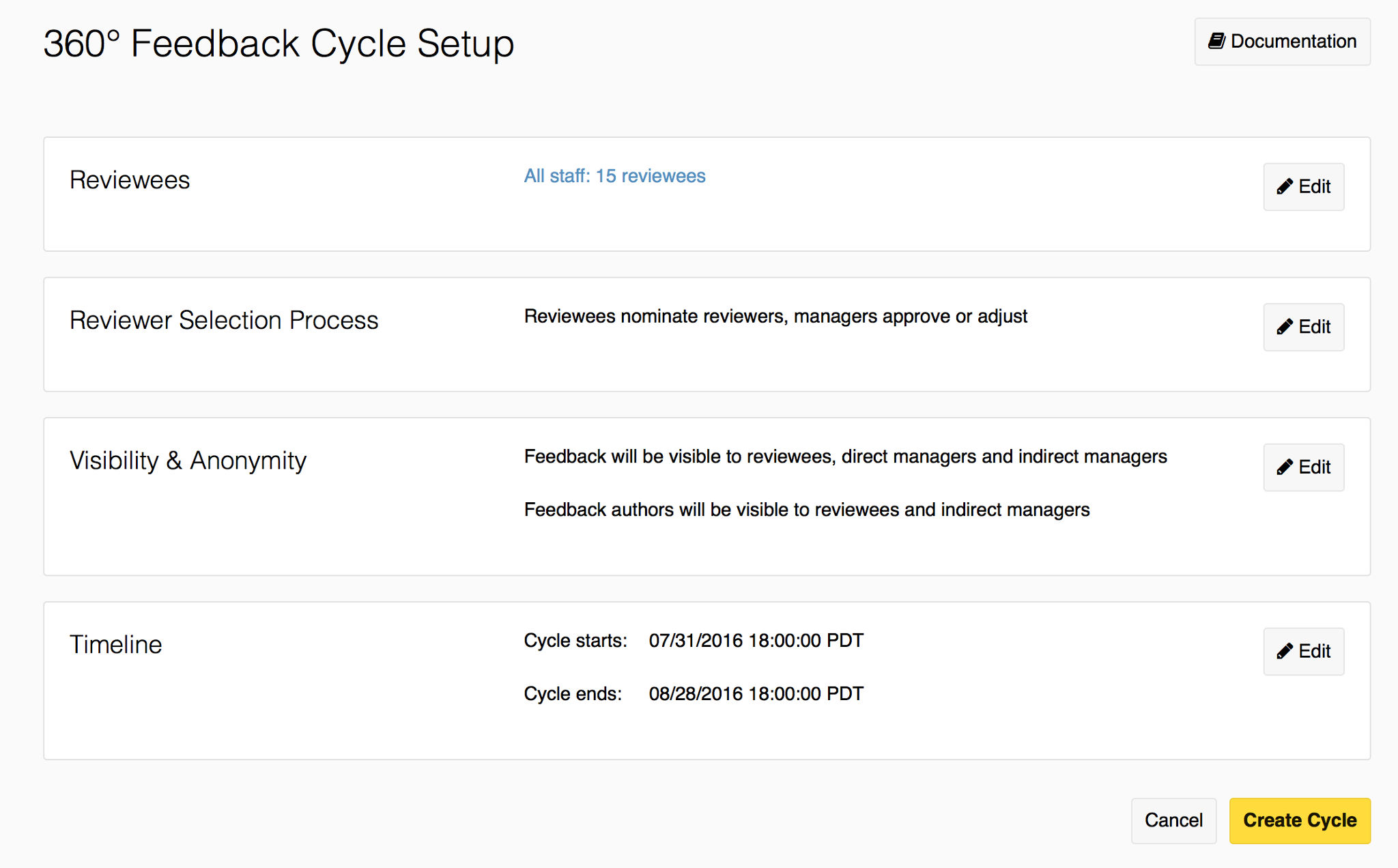Edit Visibility & Anonymity settings
1398x868 pixels.
click(1303, 467)
